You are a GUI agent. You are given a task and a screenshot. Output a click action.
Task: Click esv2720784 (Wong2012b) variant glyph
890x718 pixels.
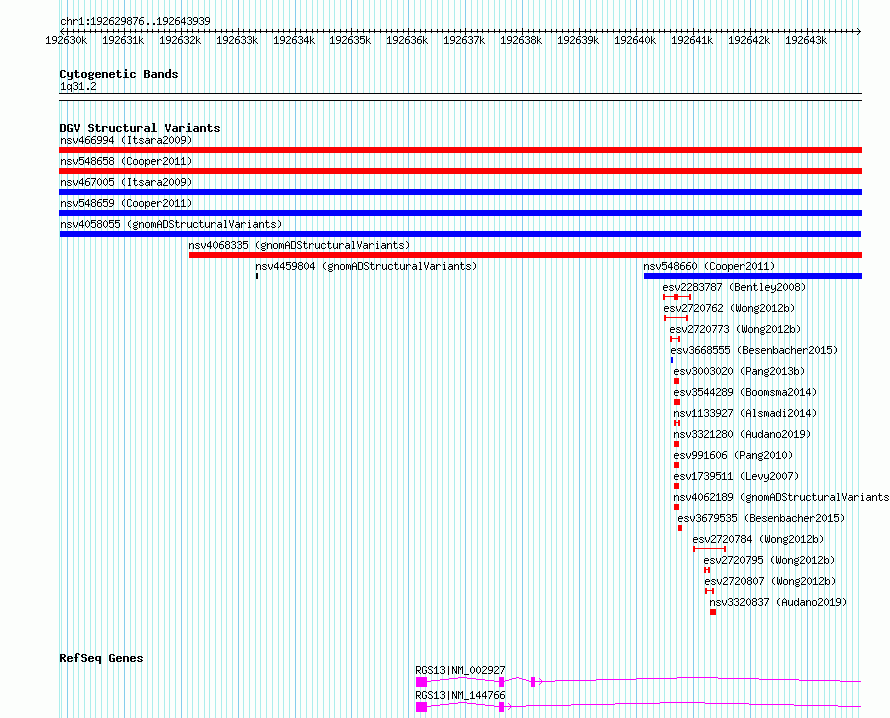click(x=710, y=549)
